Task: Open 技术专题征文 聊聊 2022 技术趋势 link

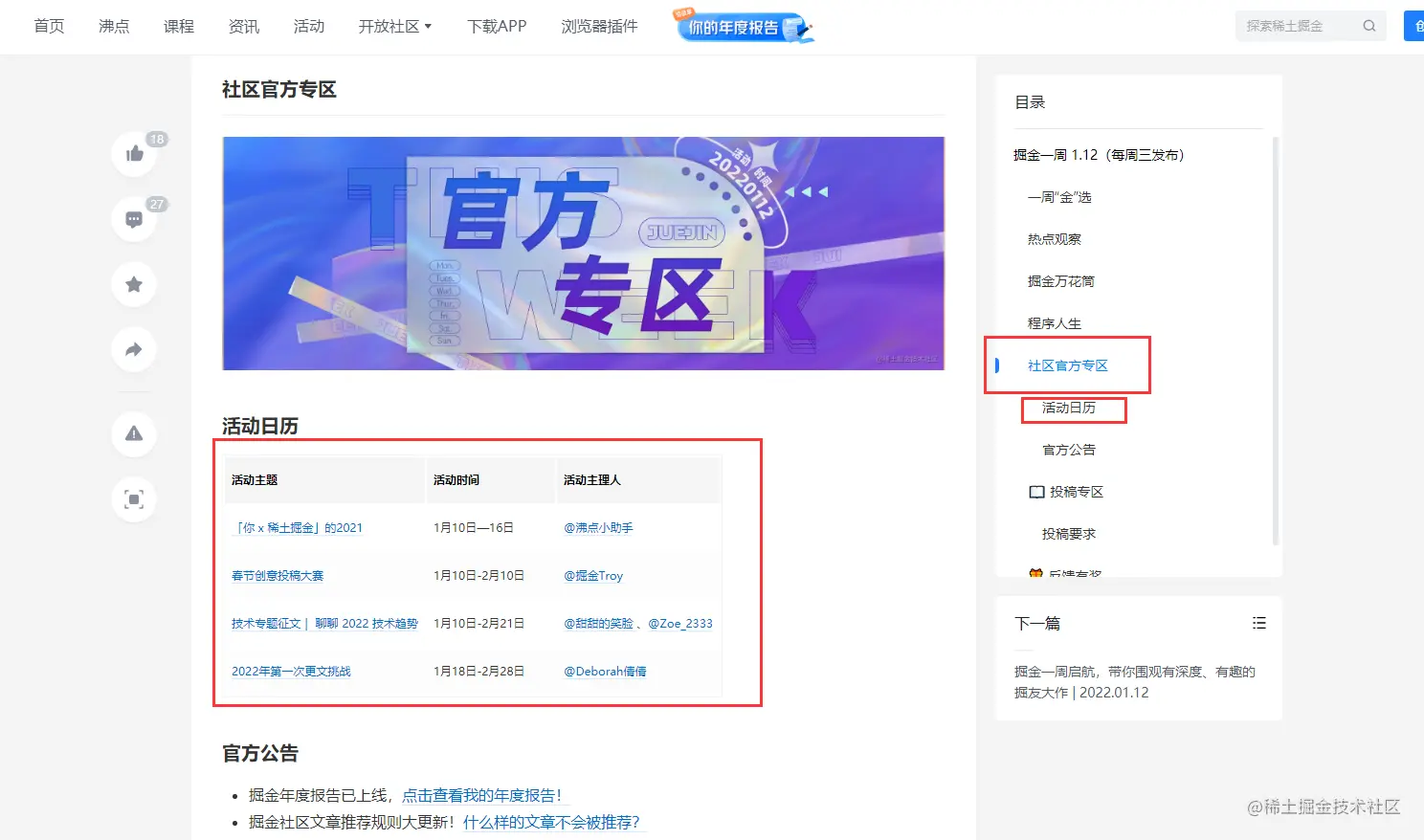Action: [x=324, y=624]
